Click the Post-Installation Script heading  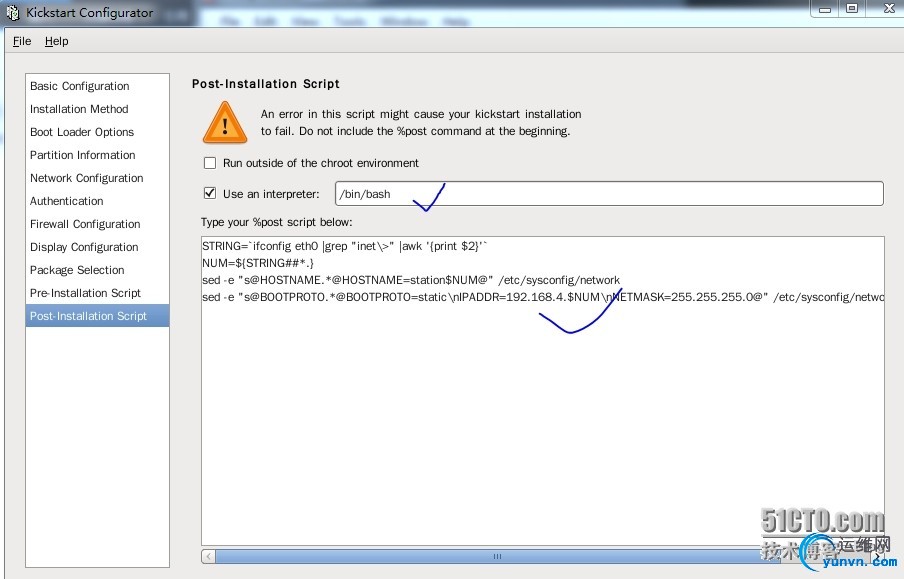pos(266,84)
